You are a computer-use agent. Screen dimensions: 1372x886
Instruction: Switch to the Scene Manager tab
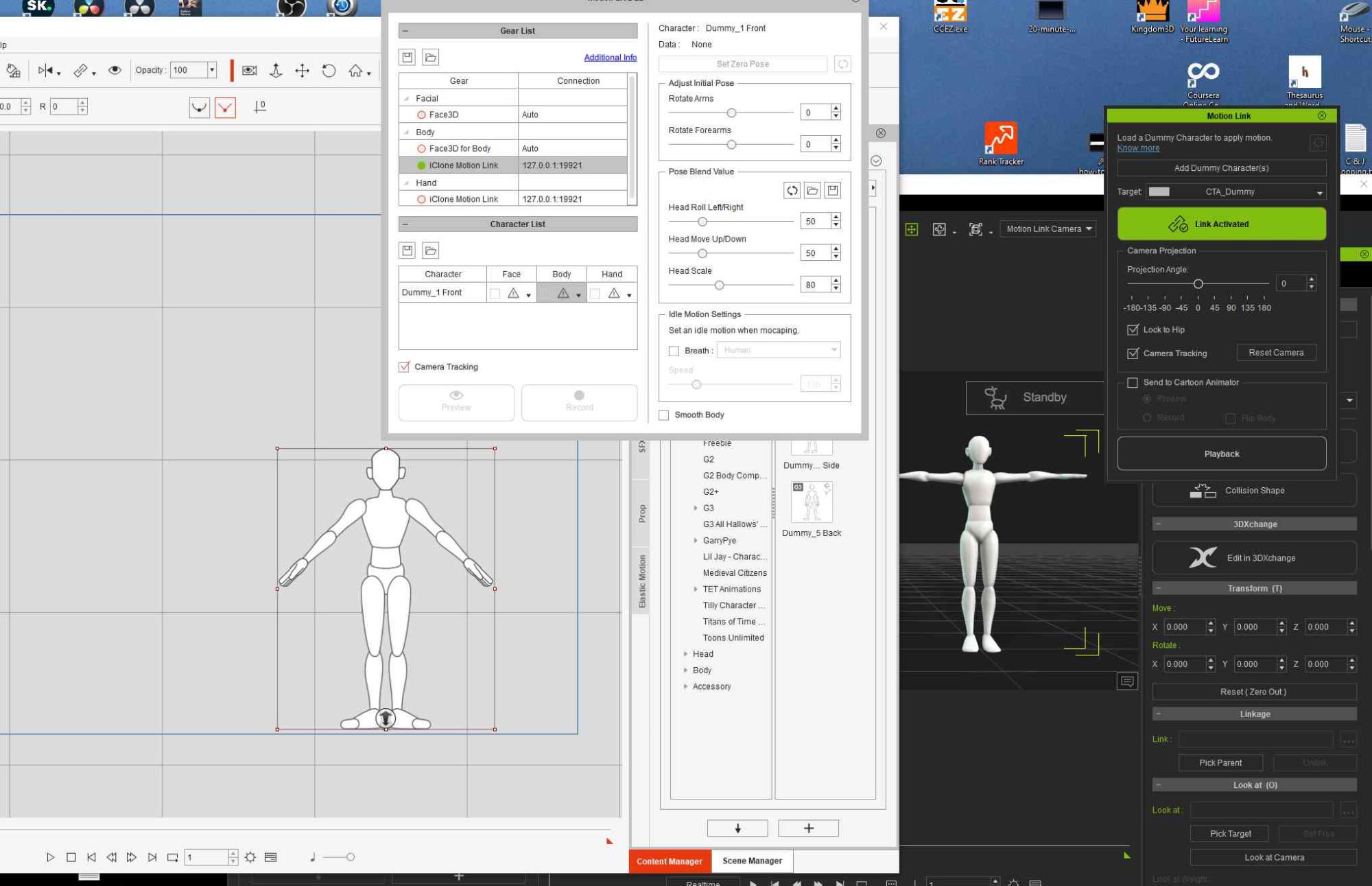[752, 861]
